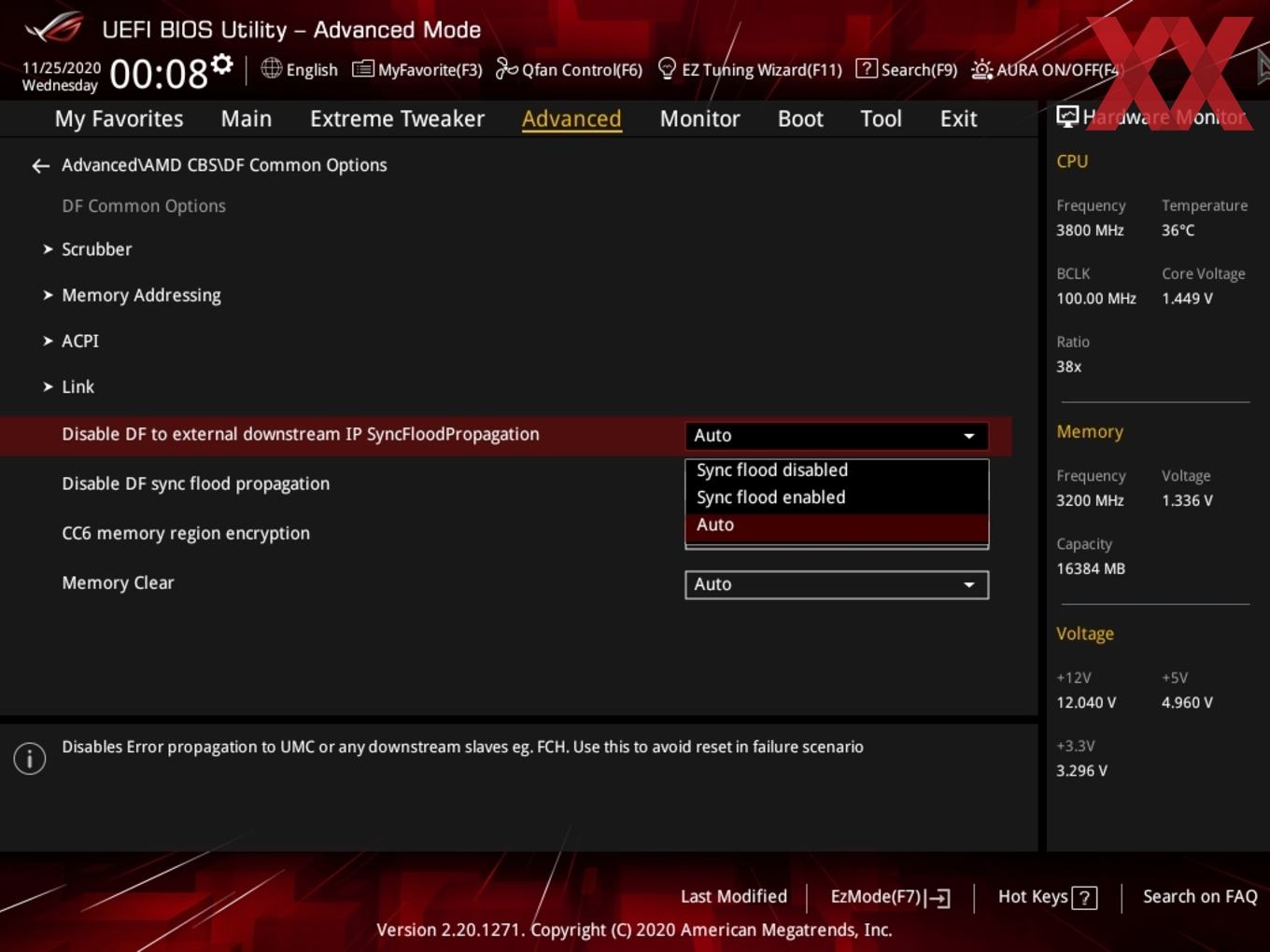Select the Advanced tab
1270x952 pixels.
pyautogui.click(x=571, y=119)
